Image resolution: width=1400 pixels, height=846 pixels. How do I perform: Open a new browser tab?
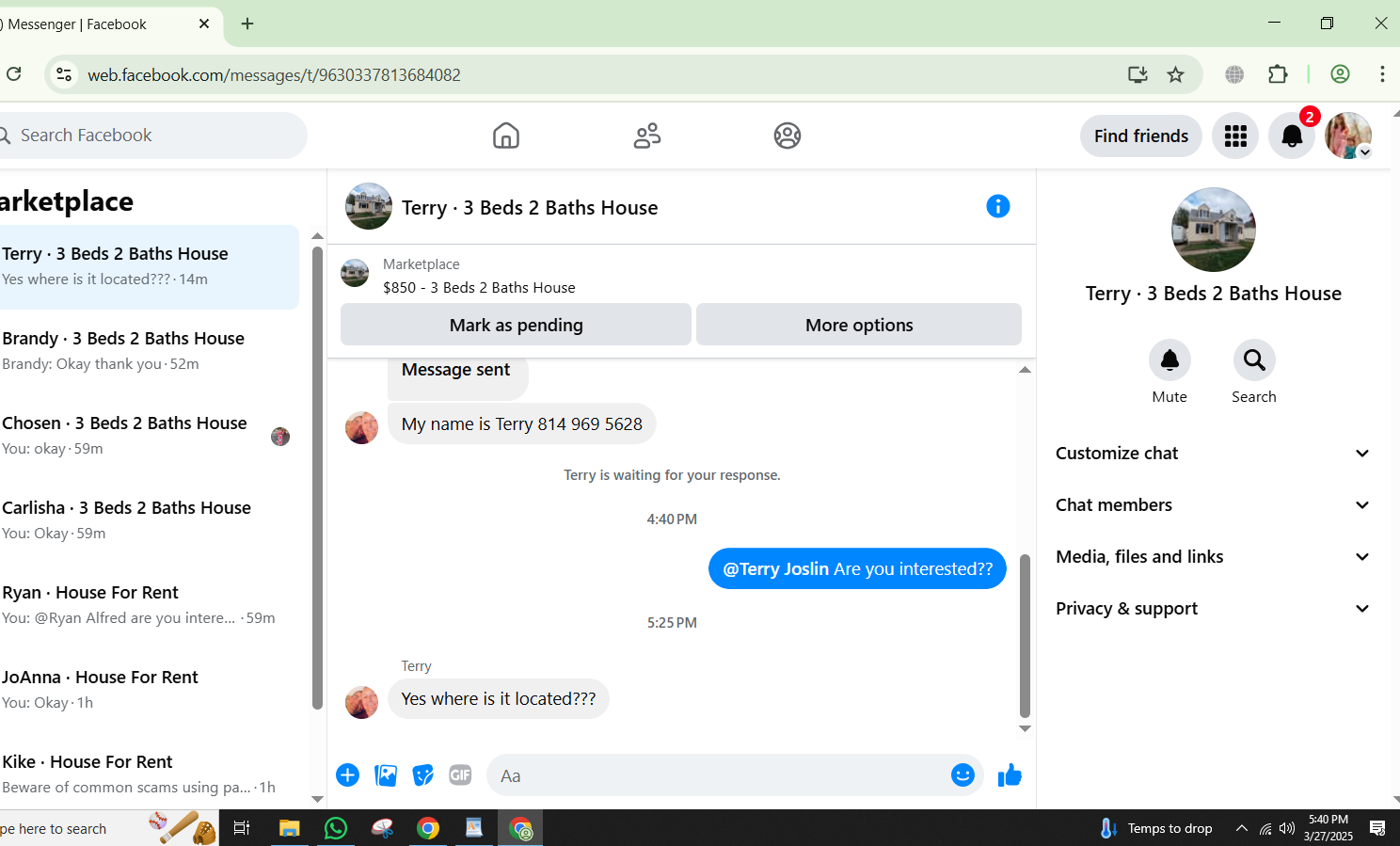pos(247,24)
